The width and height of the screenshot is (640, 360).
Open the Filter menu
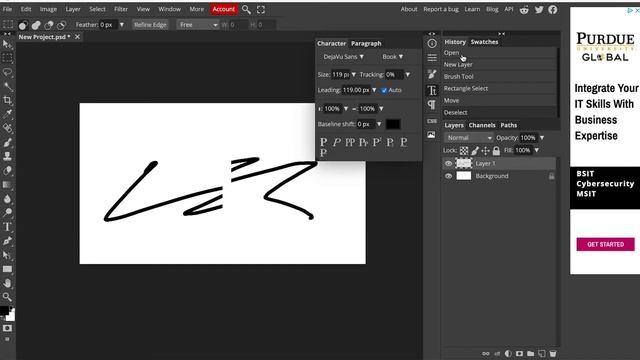(121, 9)
